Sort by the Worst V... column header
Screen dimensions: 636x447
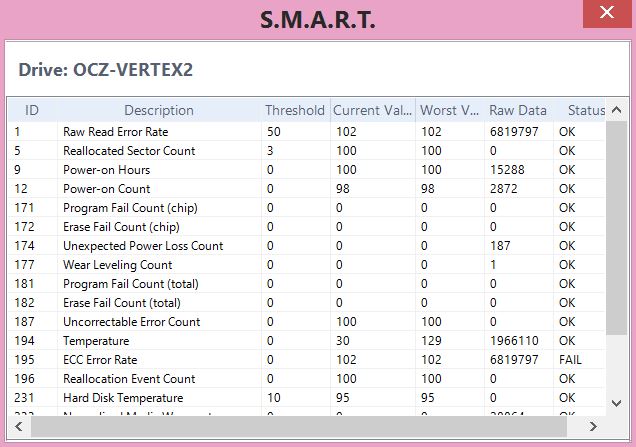point(449,110)
